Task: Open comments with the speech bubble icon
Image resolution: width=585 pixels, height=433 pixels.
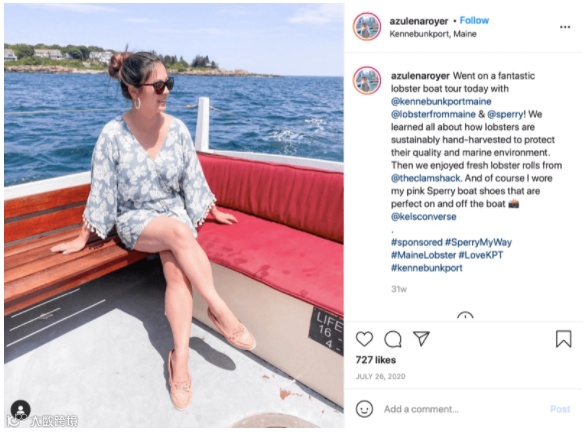Action: pos(393,339)
